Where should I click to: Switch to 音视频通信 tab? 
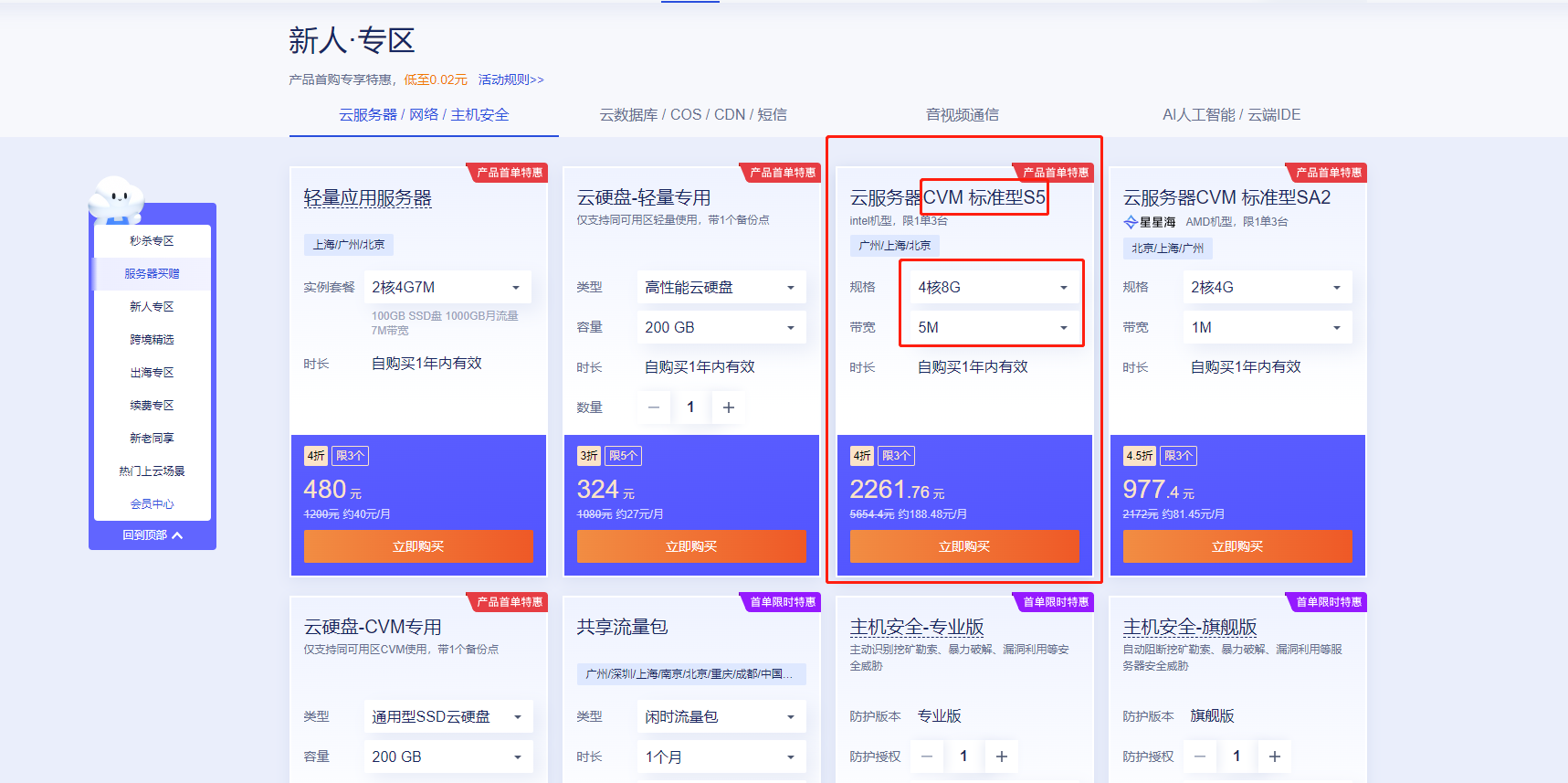pos(962,115)
